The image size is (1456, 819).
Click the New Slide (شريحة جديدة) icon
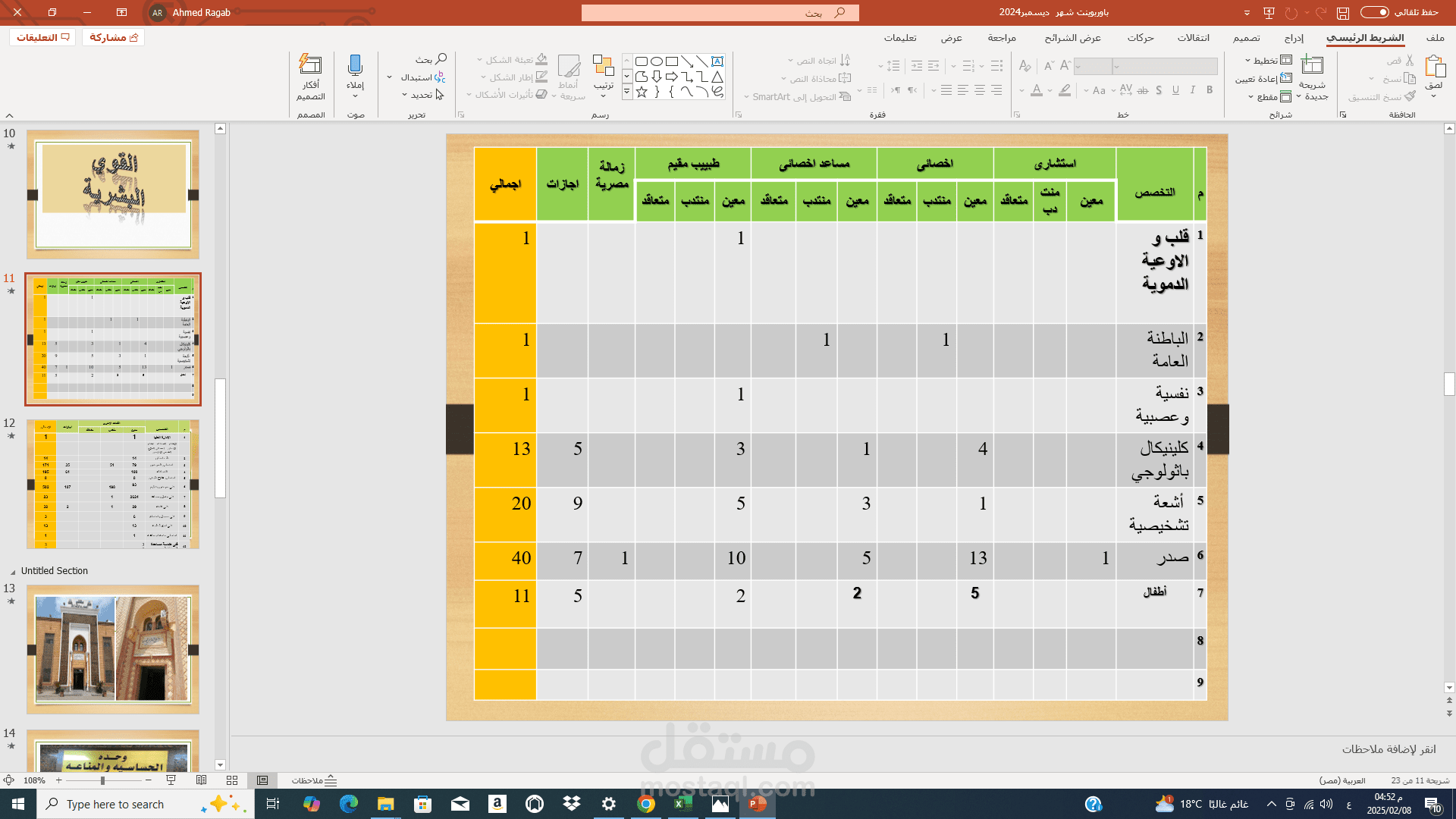1312,65
